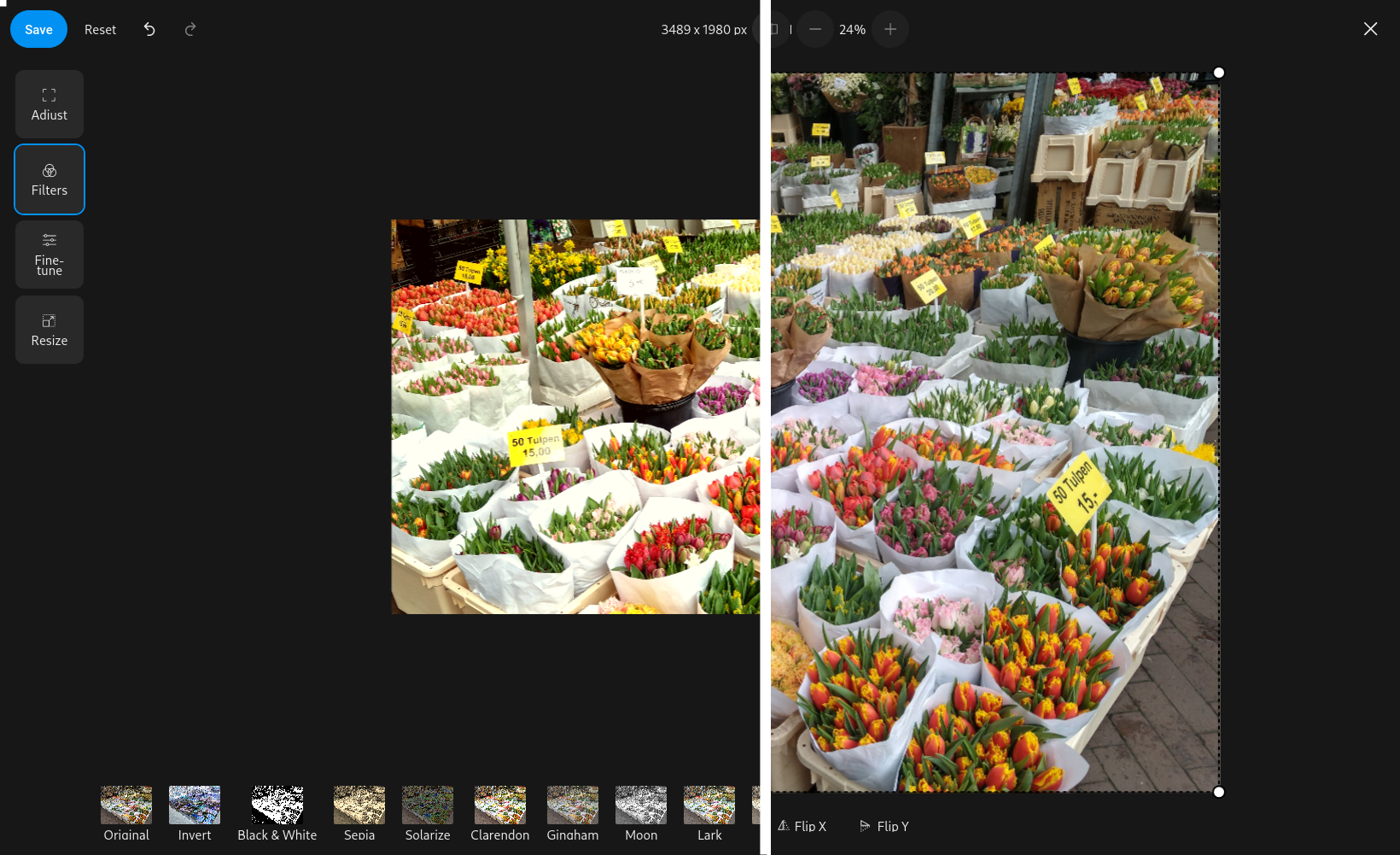This screenshot has width=1400, height=855.
Task: Click the blue Save button
Action: (x=38, y=29)
